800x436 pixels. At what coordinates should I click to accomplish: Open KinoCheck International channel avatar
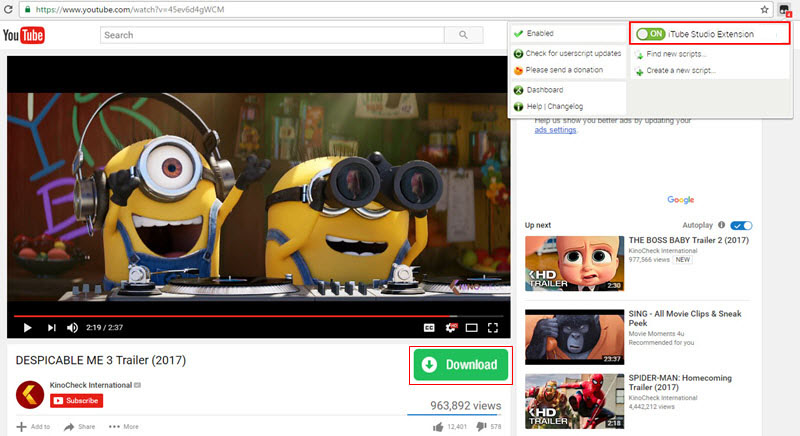pos(30,395)
